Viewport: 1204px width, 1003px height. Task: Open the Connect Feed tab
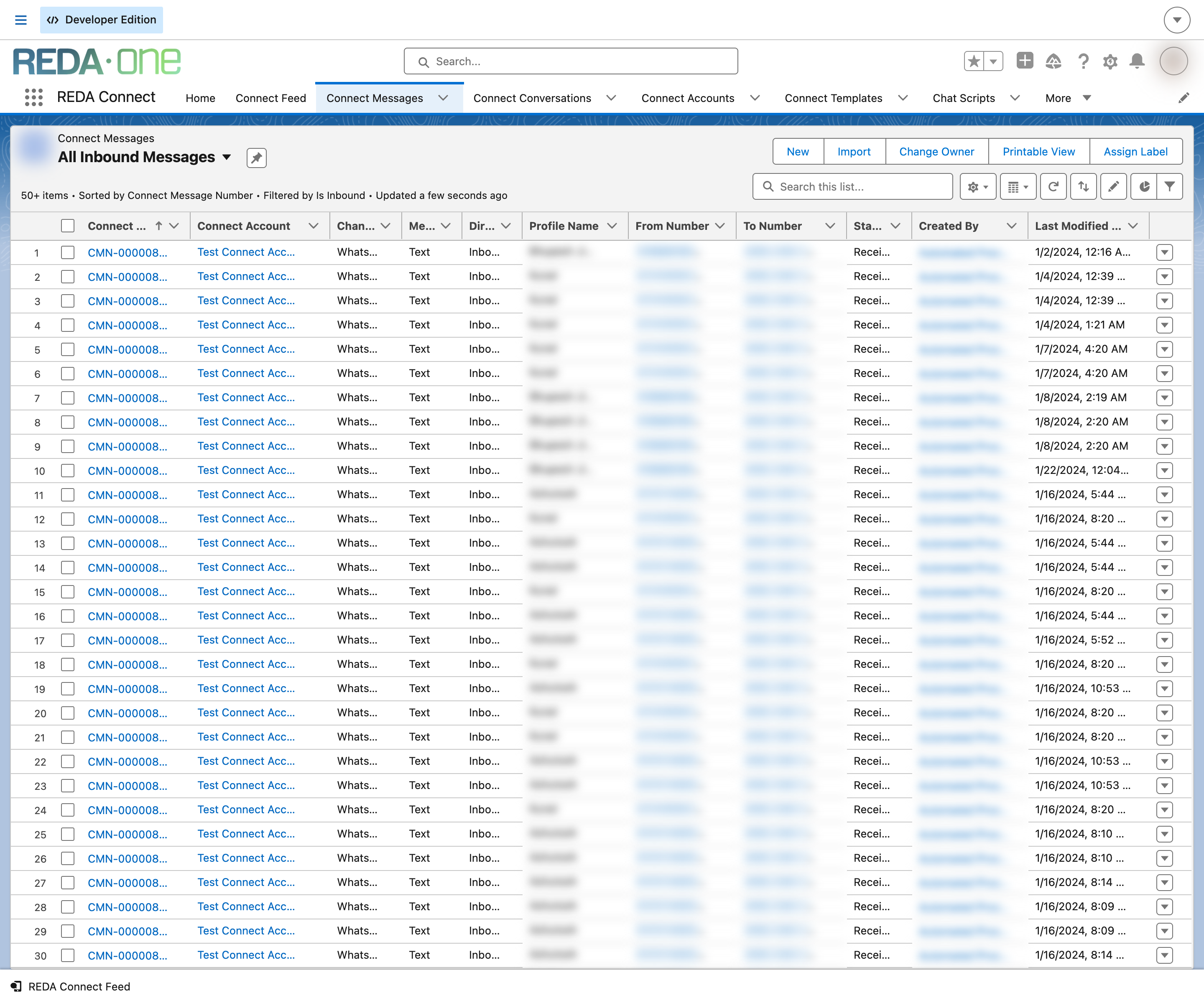click(x=270, y=98)
